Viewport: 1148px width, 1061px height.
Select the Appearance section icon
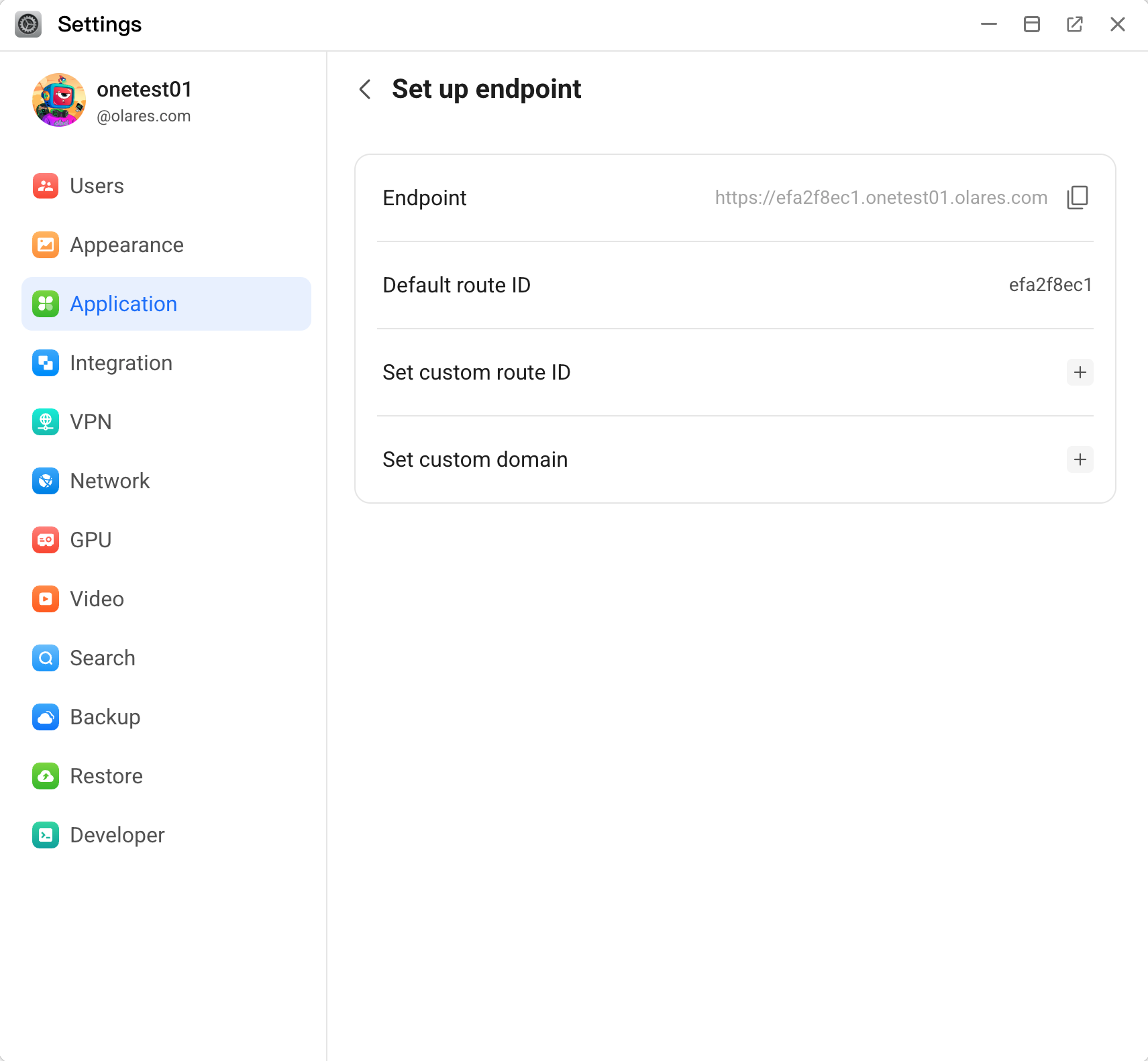[44, 245]
